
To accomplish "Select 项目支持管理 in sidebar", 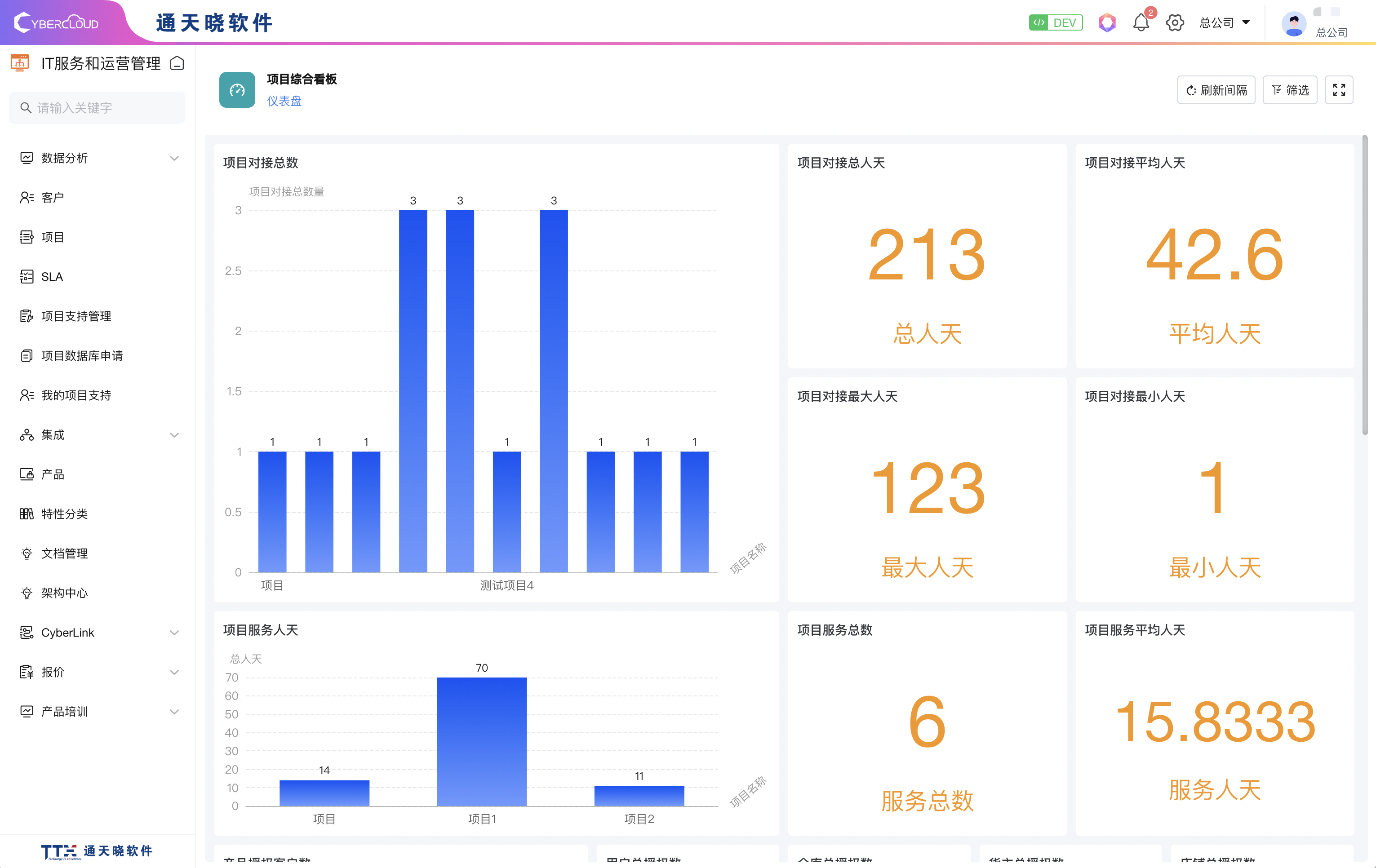I will [76, 316].
